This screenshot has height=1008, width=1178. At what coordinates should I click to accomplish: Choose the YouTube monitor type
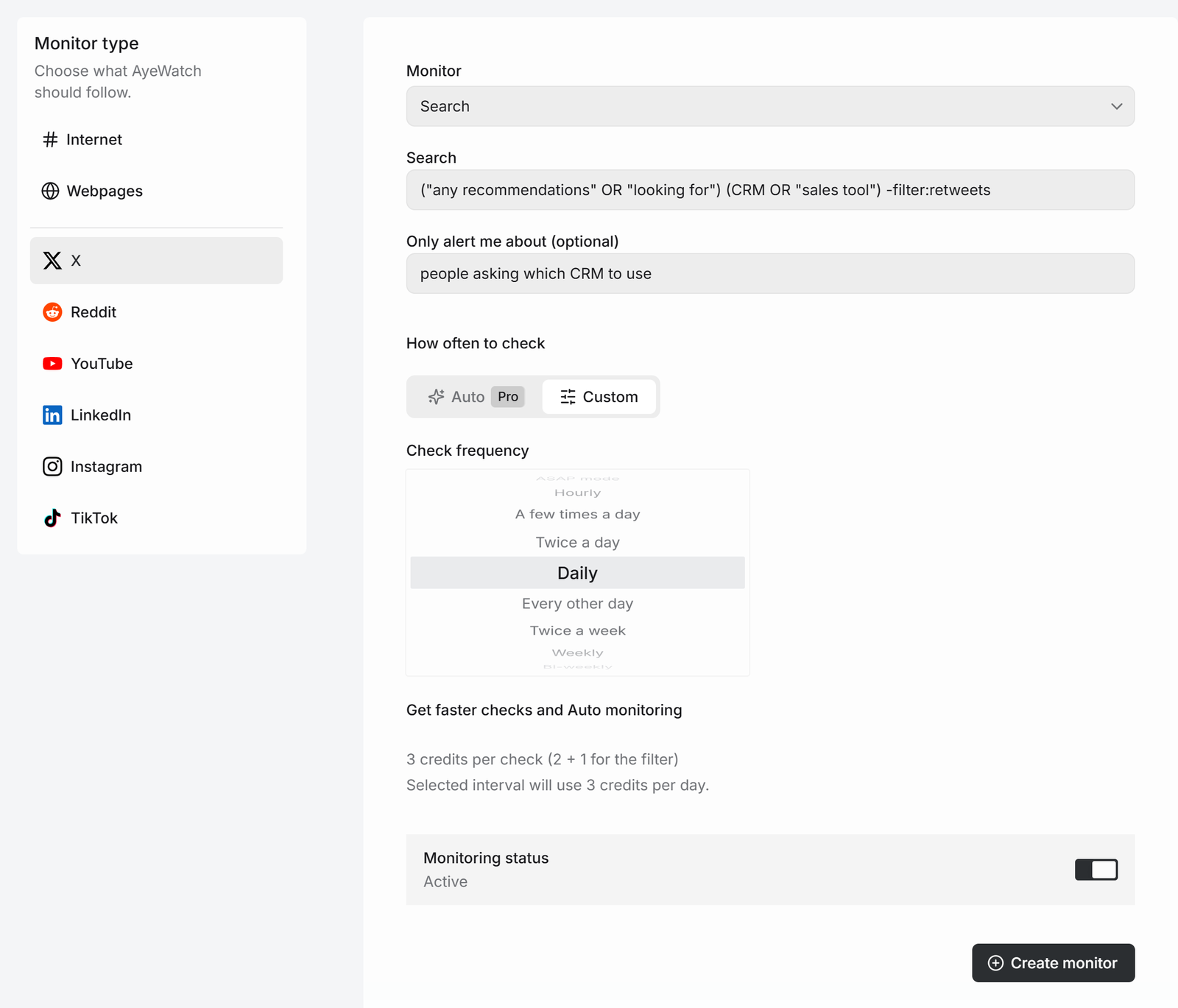click(156, 364)
